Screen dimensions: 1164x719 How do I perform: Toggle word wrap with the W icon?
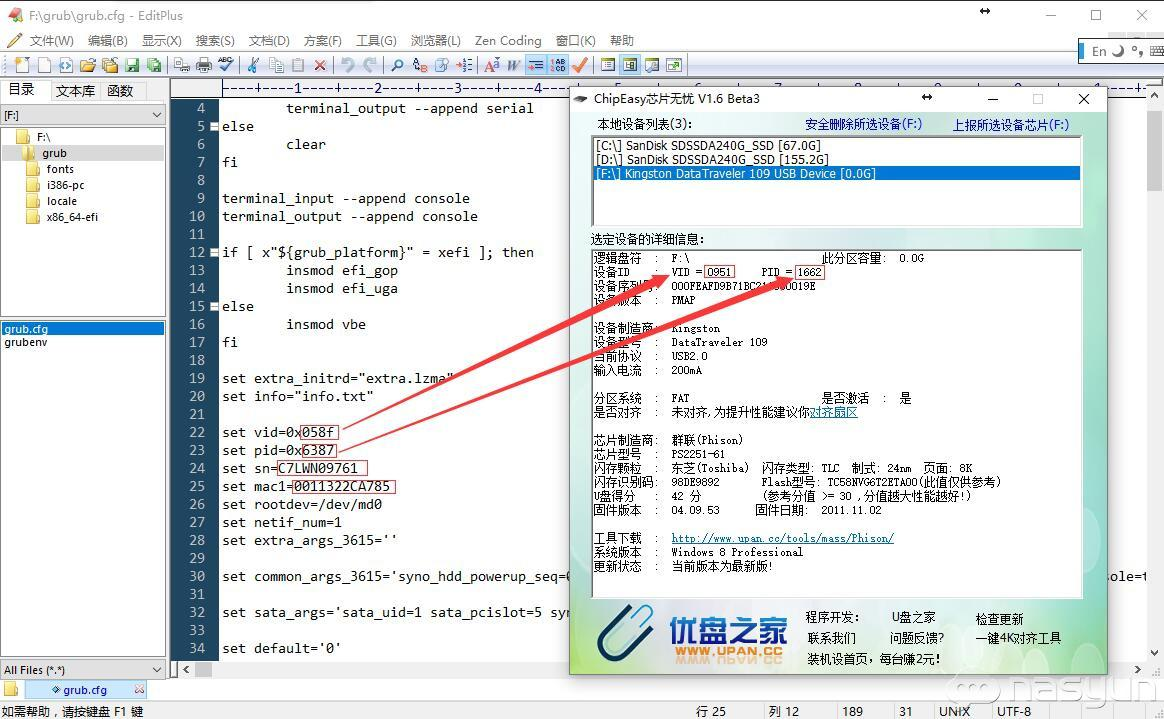[x=514, y=65]
